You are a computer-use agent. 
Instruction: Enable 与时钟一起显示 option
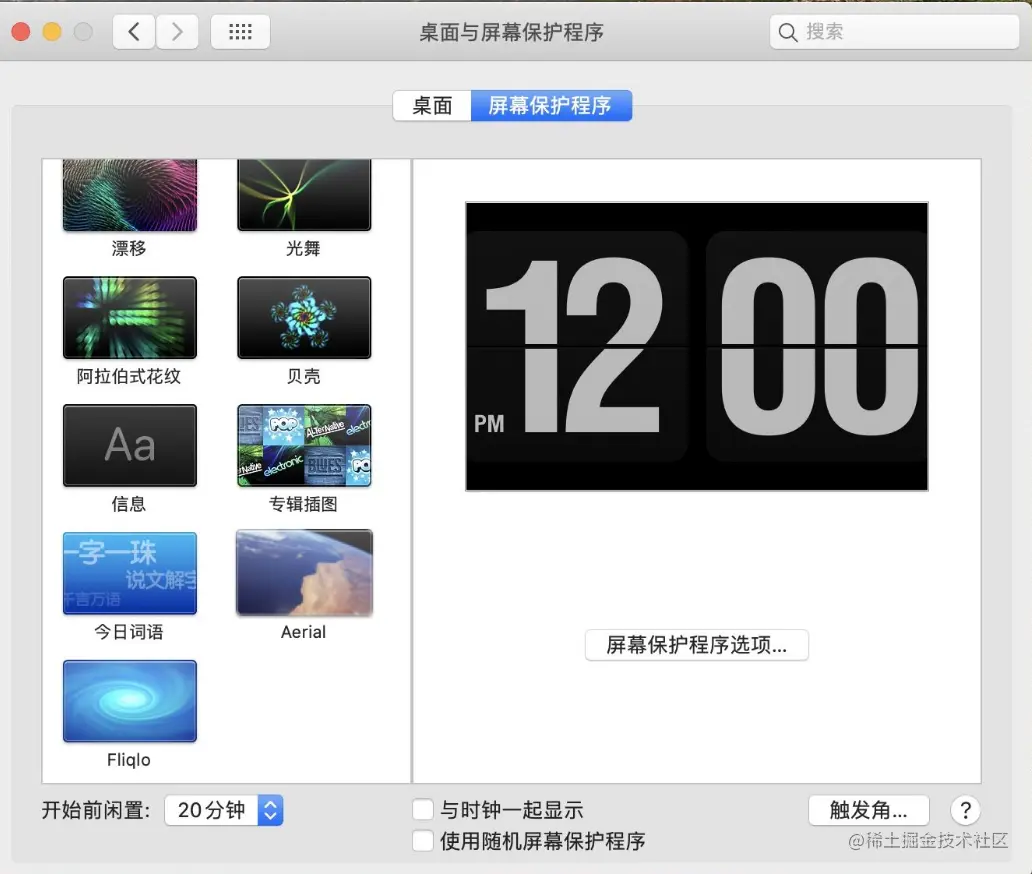422,810
